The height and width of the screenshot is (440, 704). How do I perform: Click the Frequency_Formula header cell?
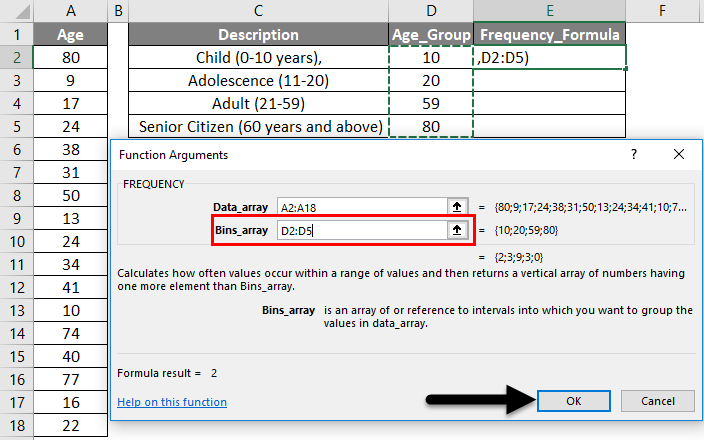549,34
